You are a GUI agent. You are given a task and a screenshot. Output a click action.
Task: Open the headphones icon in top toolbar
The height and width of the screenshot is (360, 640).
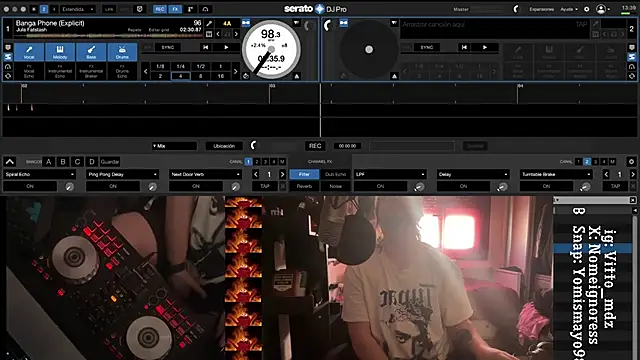(205, 9)
